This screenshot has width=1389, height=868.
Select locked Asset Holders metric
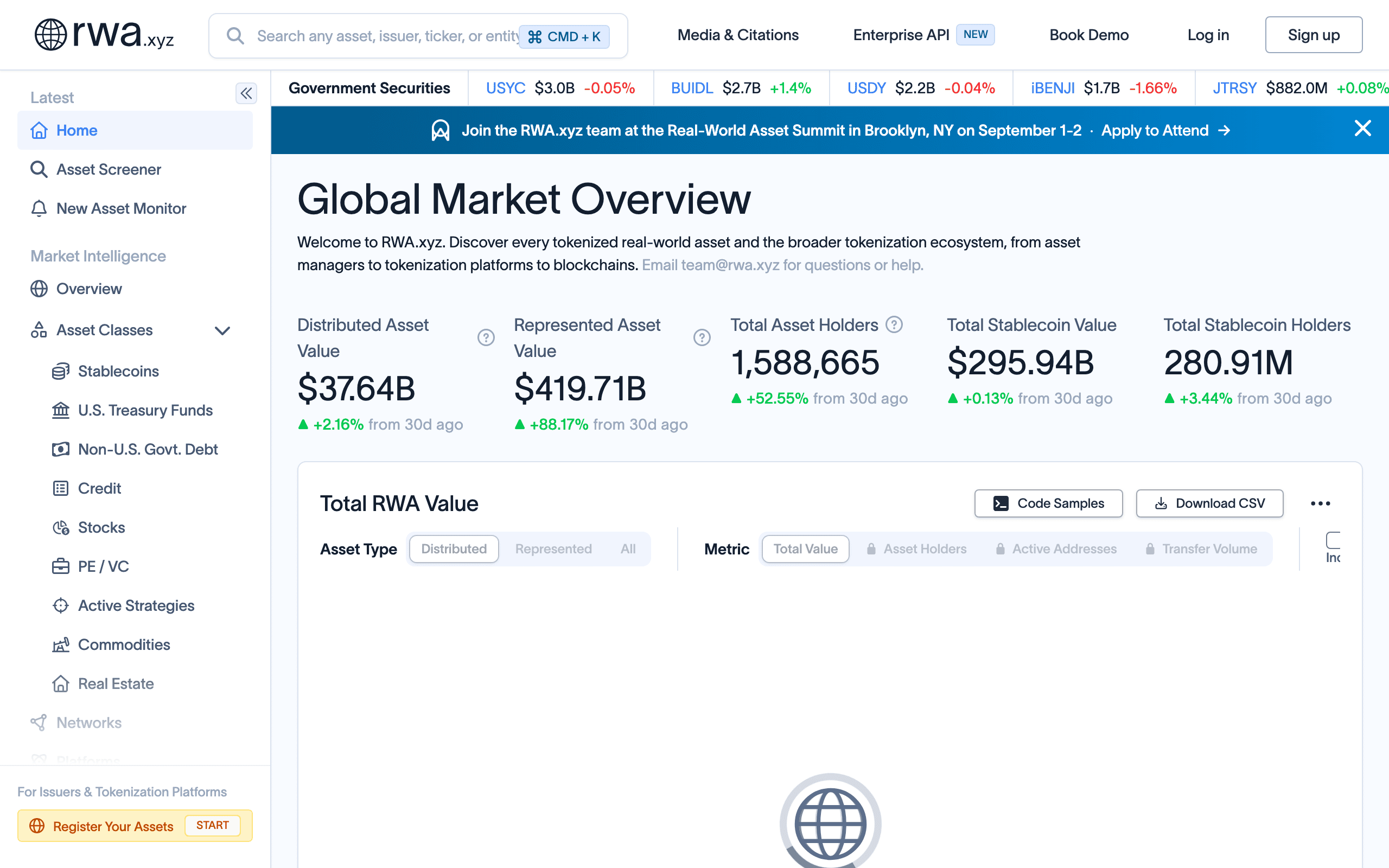916,549
